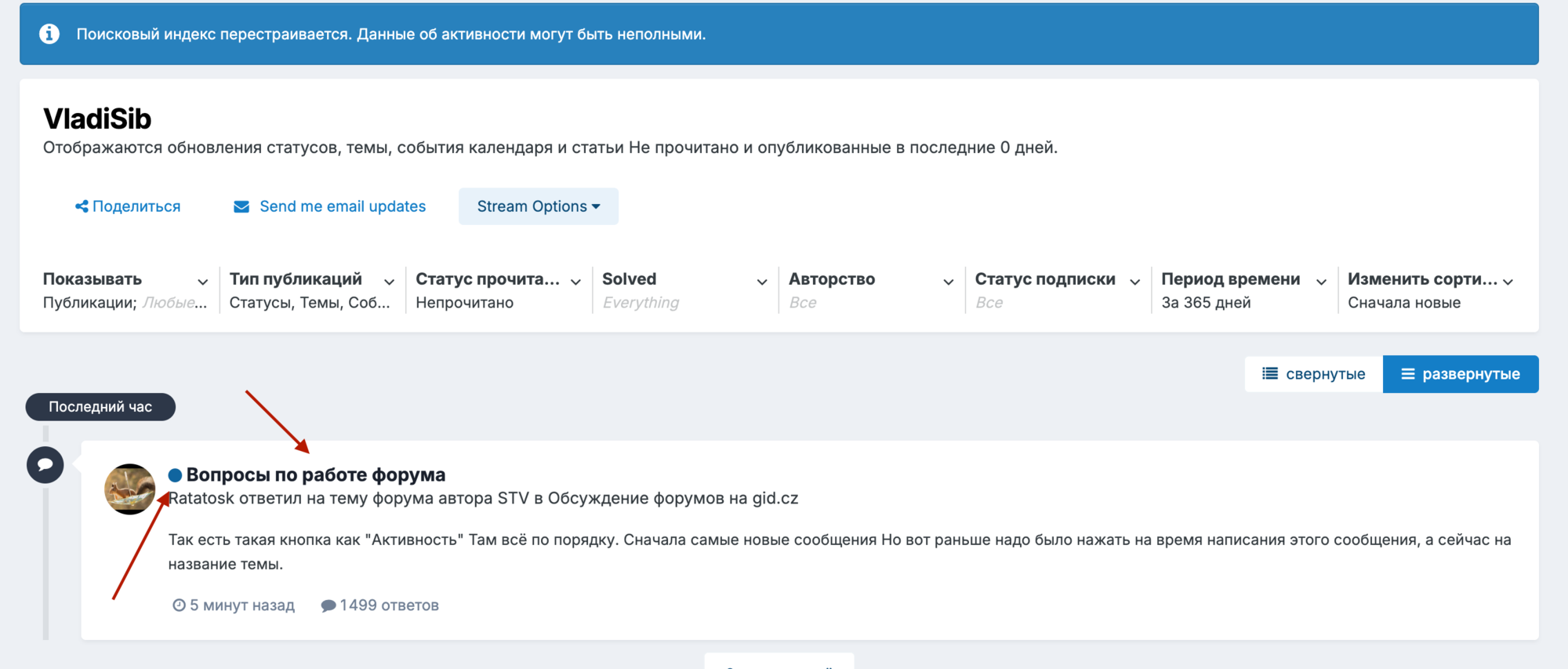Click the VladiSib stream title
Image resolution: width=1568 pixels, height=669 pixels.
click(x=97, y=118)
